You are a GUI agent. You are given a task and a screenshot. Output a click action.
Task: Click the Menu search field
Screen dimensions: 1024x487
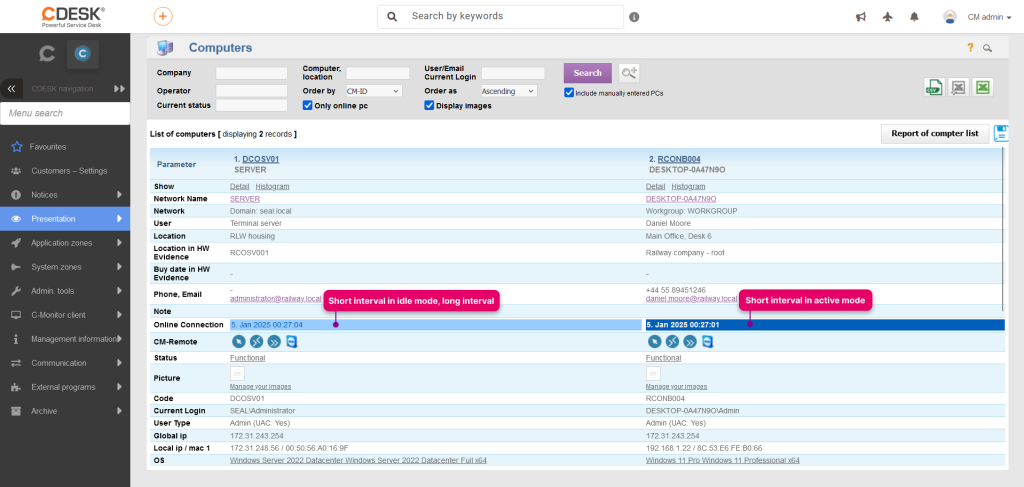coord(65,113)
